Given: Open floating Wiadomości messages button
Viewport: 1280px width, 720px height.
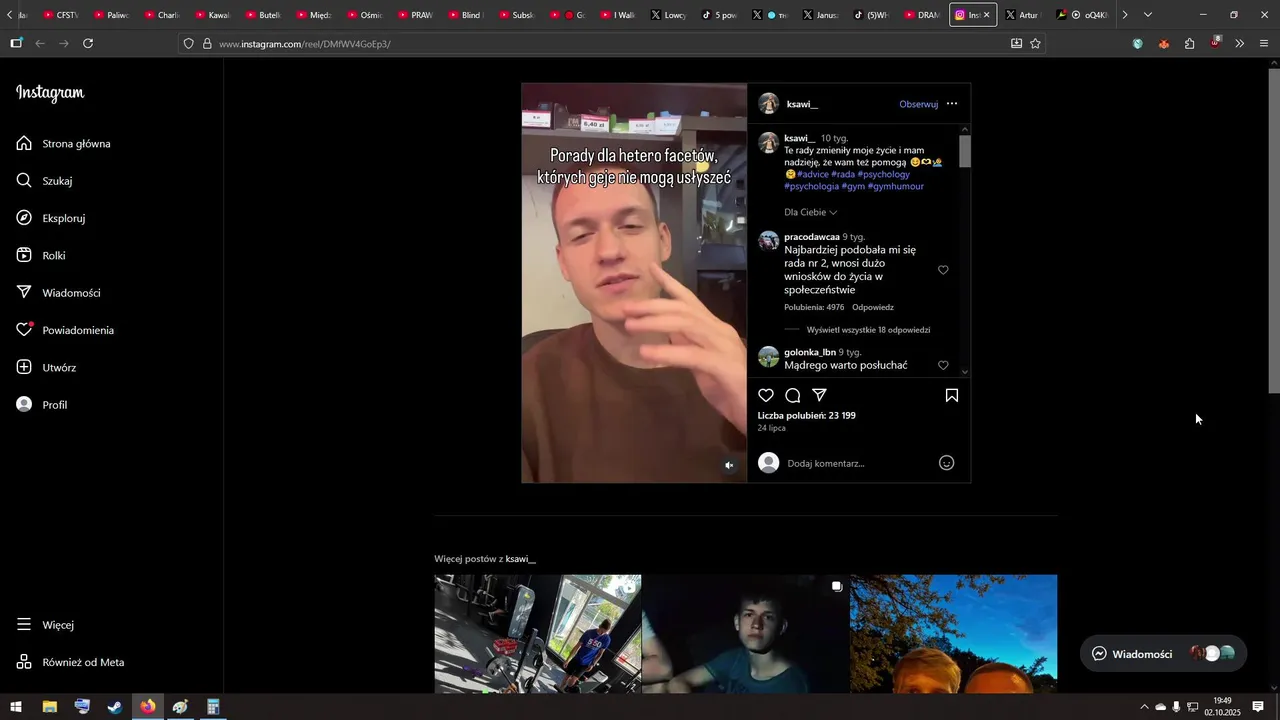Looking at the screenshot, I should coord(1163,654).
